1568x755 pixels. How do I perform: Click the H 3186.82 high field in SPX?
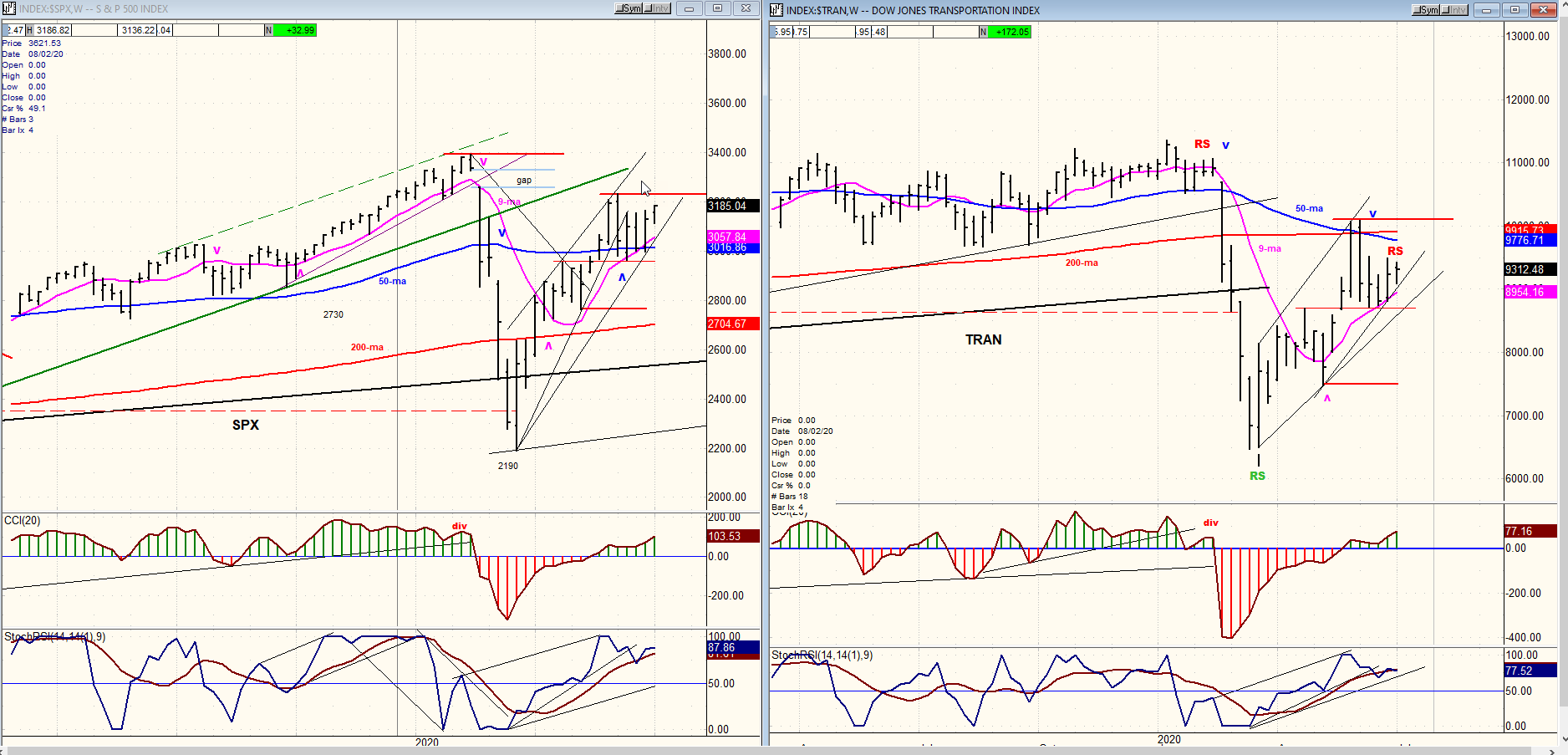click(48, 30)
